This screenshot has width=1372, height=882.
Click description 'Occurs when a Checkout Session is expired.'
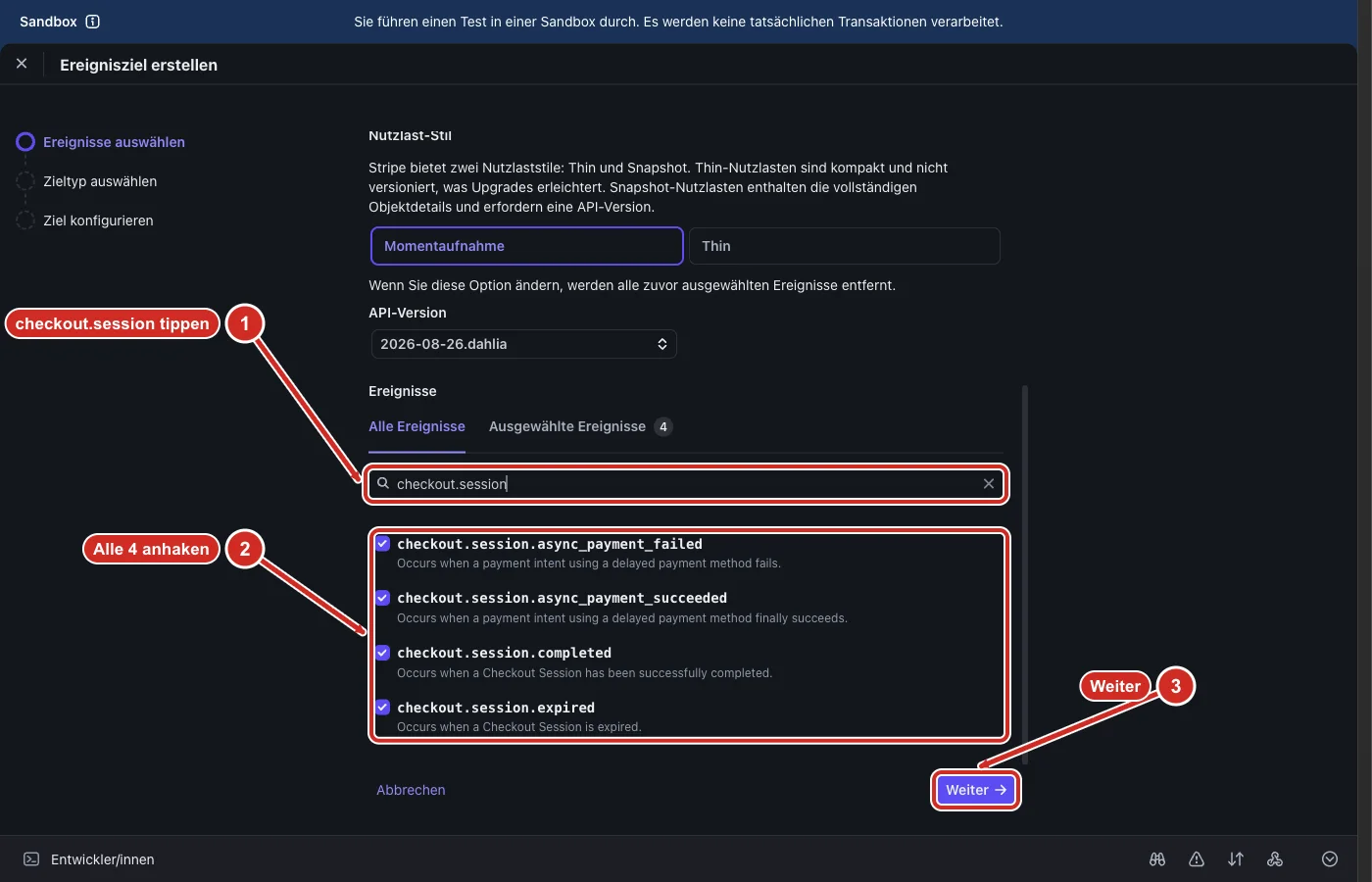518,727
